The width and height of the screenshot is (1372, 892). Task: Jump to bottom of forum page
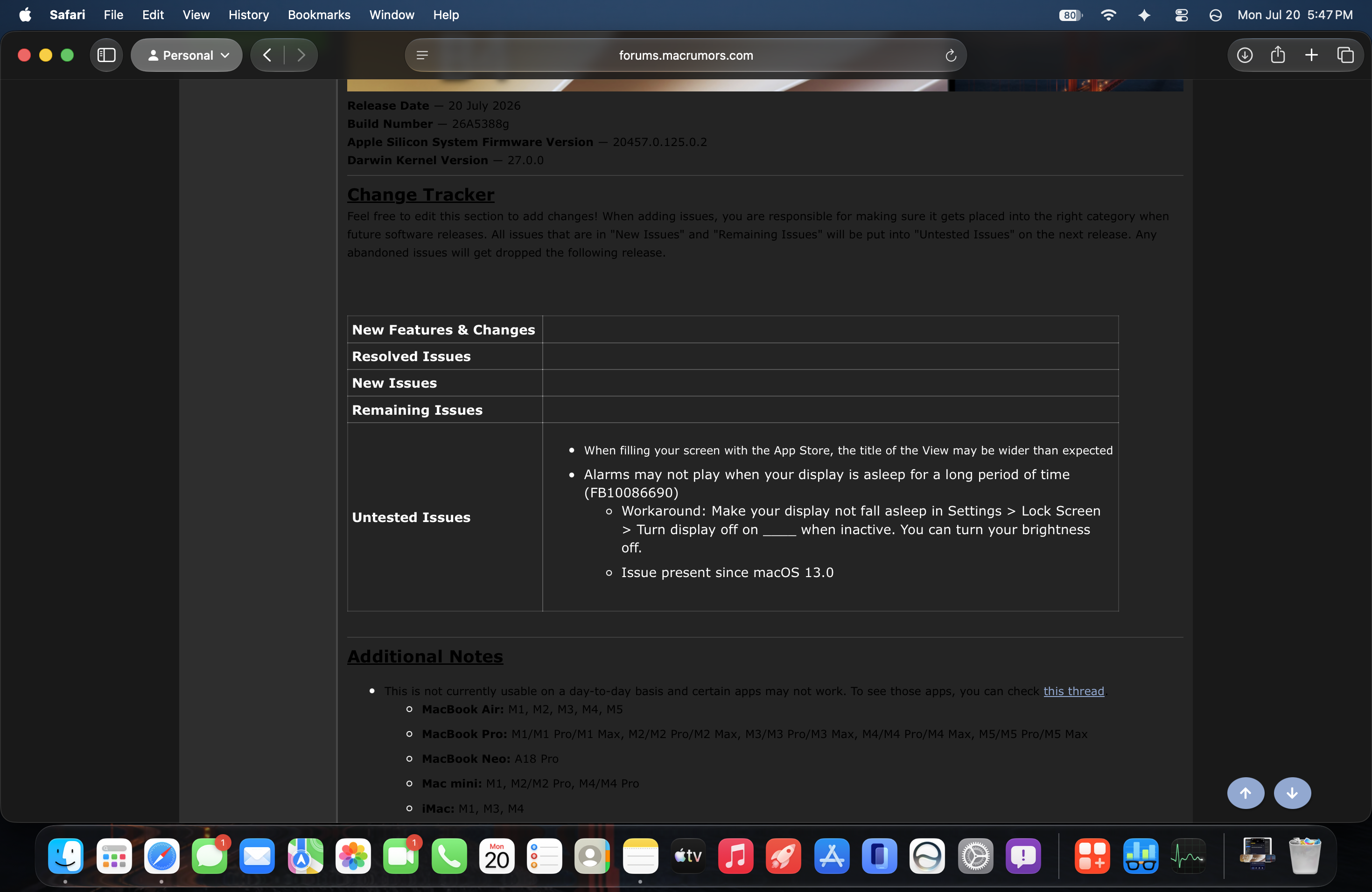point(1293,793)
